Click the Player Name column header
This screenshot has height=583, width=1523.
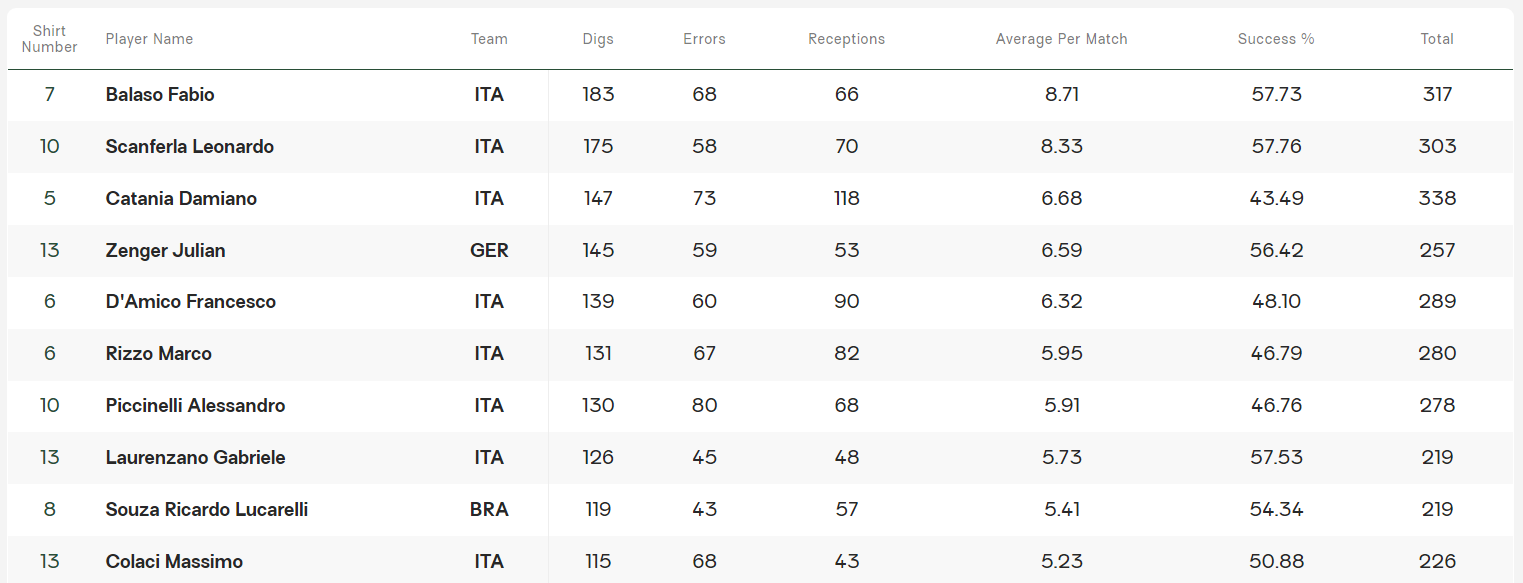[x=149, y=39]
